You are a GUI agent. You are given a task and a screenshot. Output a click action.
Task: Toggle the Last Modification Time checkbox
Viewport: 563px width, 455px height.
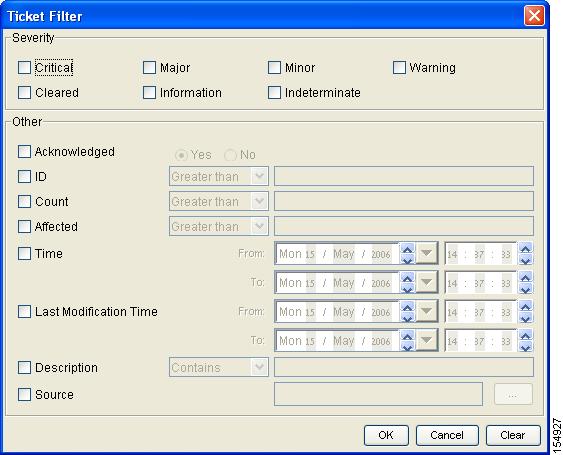coord(24,311)
